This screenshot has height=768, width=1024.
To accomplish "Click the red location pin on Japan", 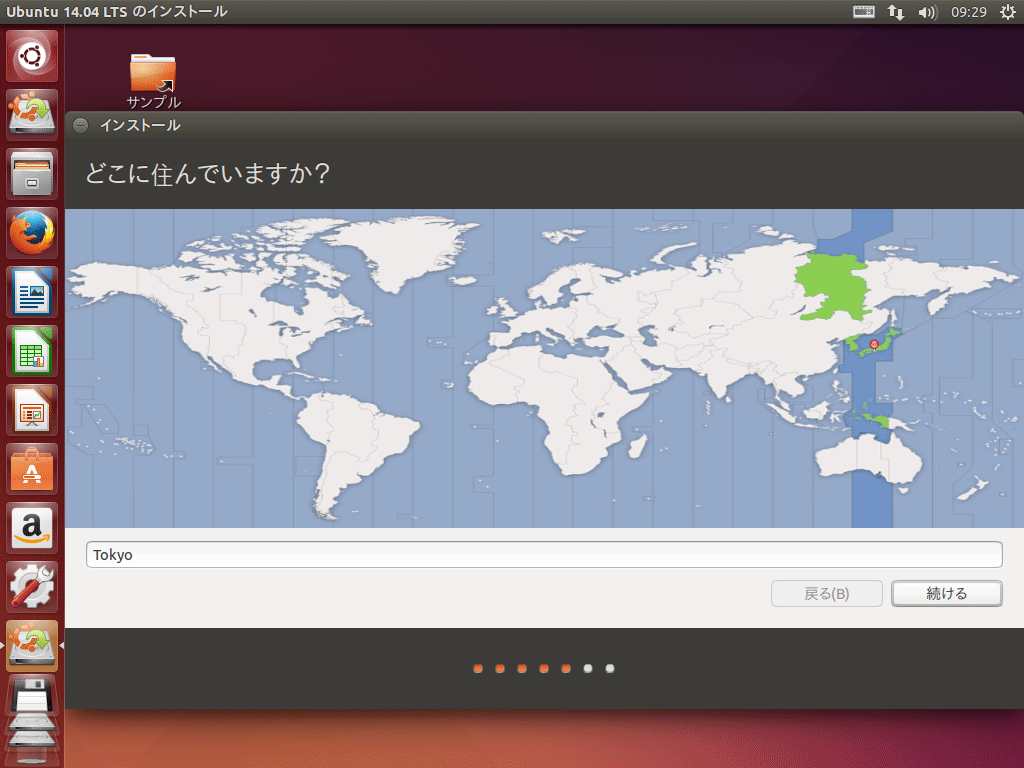I will click(874, 345).
